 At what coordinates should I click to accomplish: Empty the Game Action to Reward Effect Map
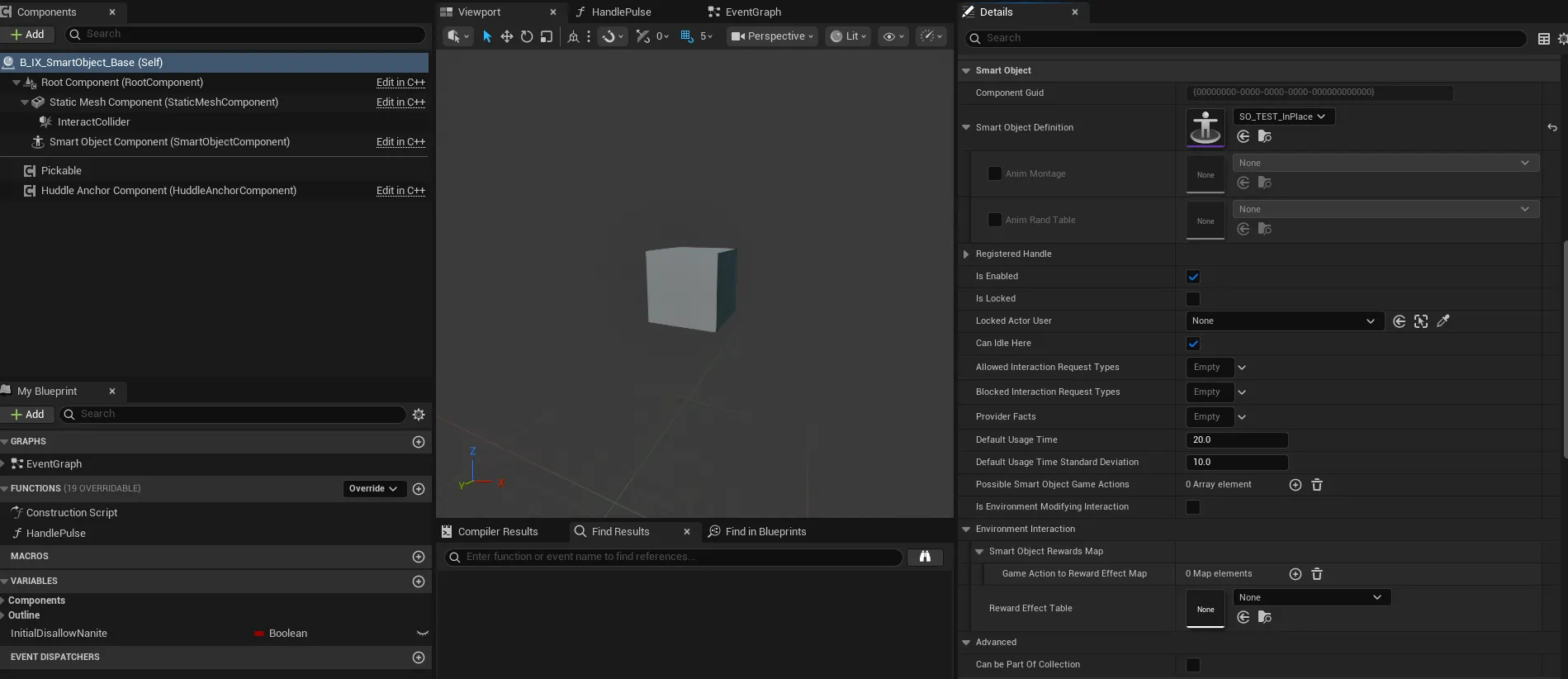[x=1317, y=574]
